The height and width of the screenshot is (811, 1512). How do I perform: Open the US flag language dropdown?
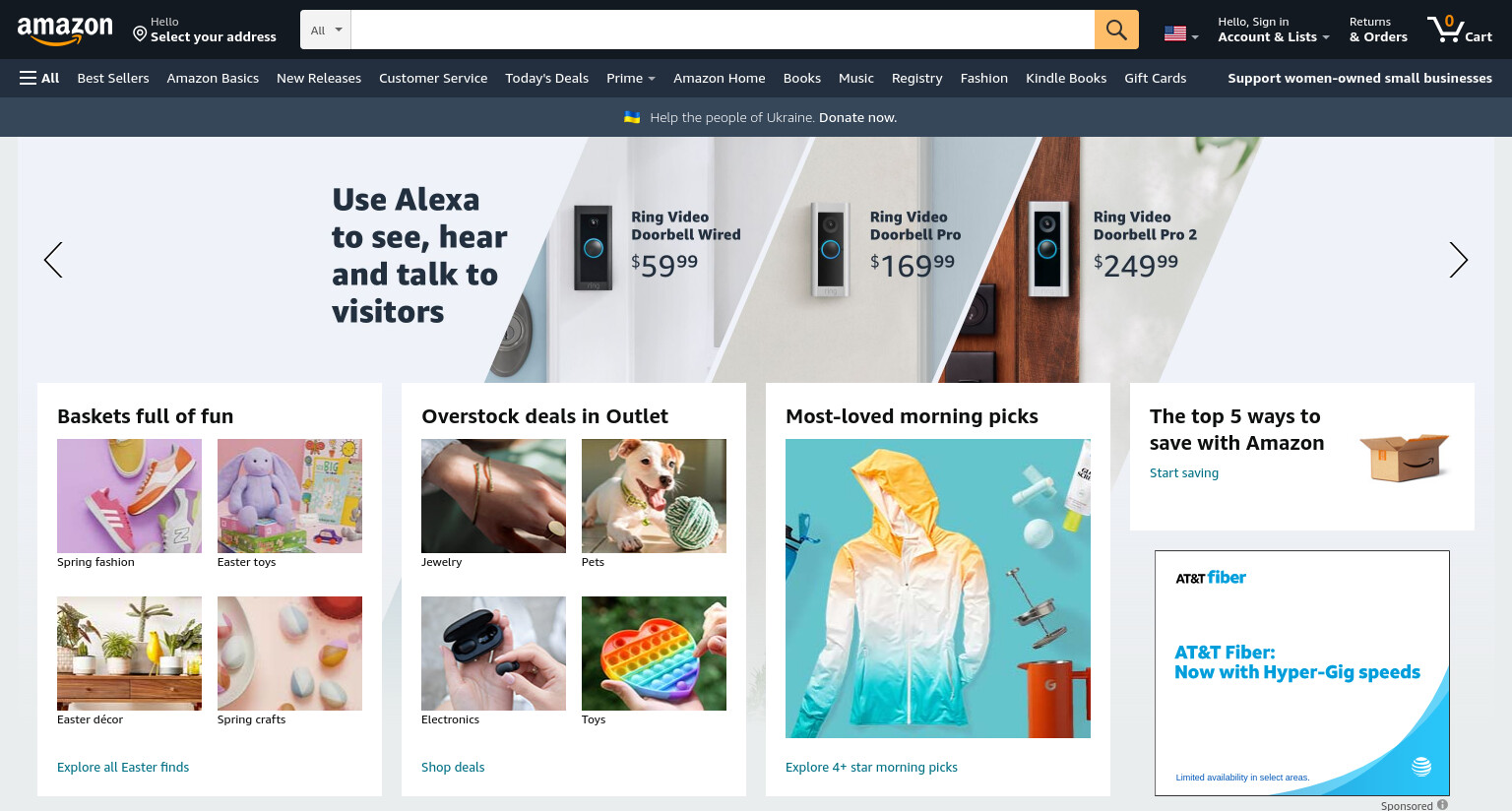point(1181,33)
